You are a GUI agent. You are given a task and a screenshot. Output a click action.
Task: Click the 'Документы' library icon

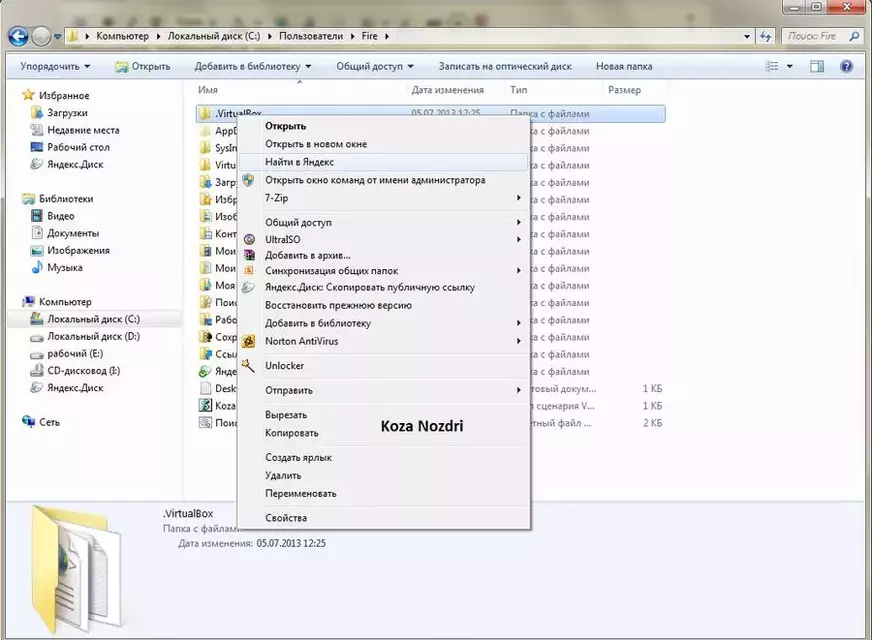[x=37, y=233]
